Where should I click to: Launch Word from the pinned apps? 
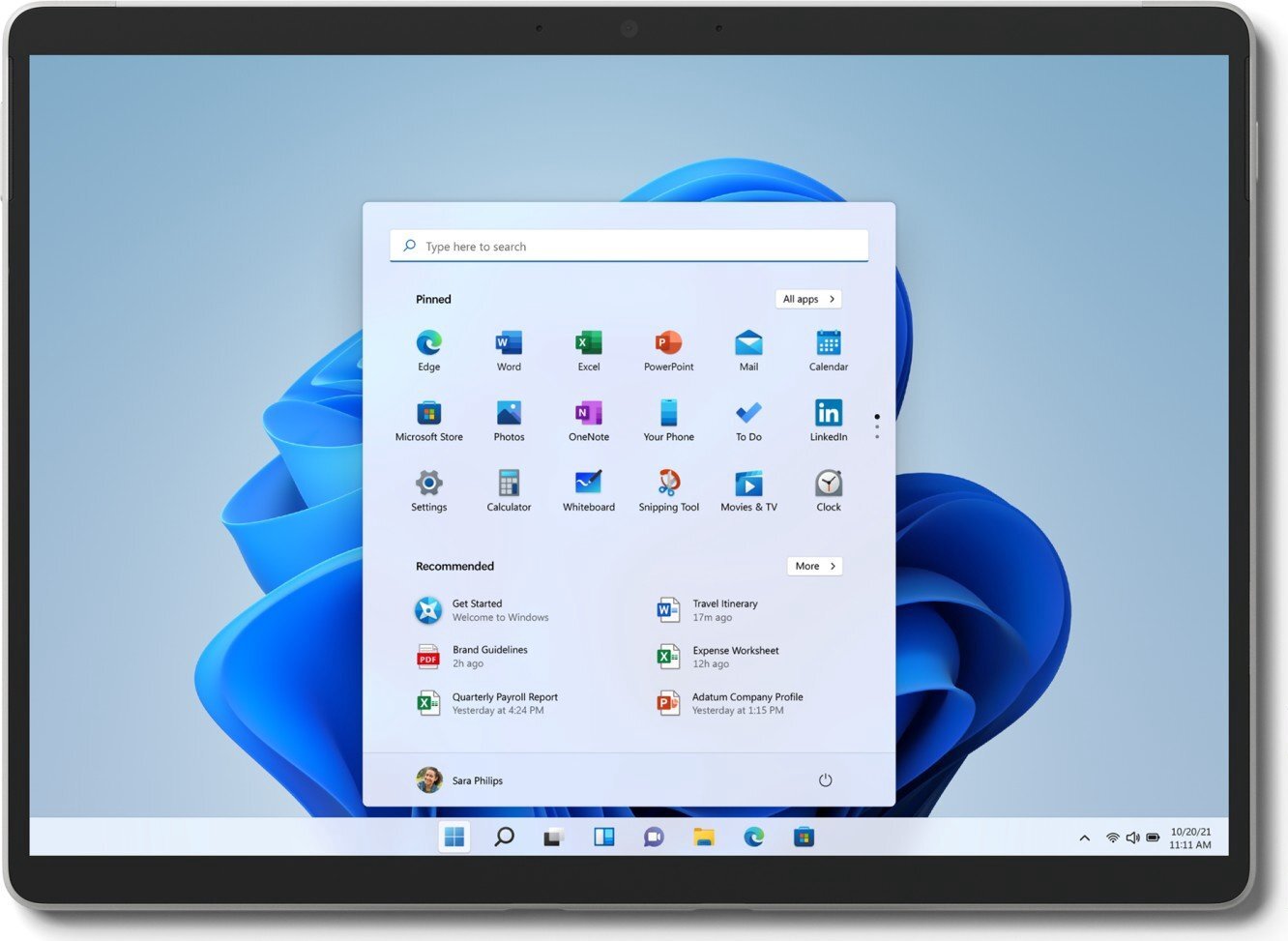click(509, 350)
